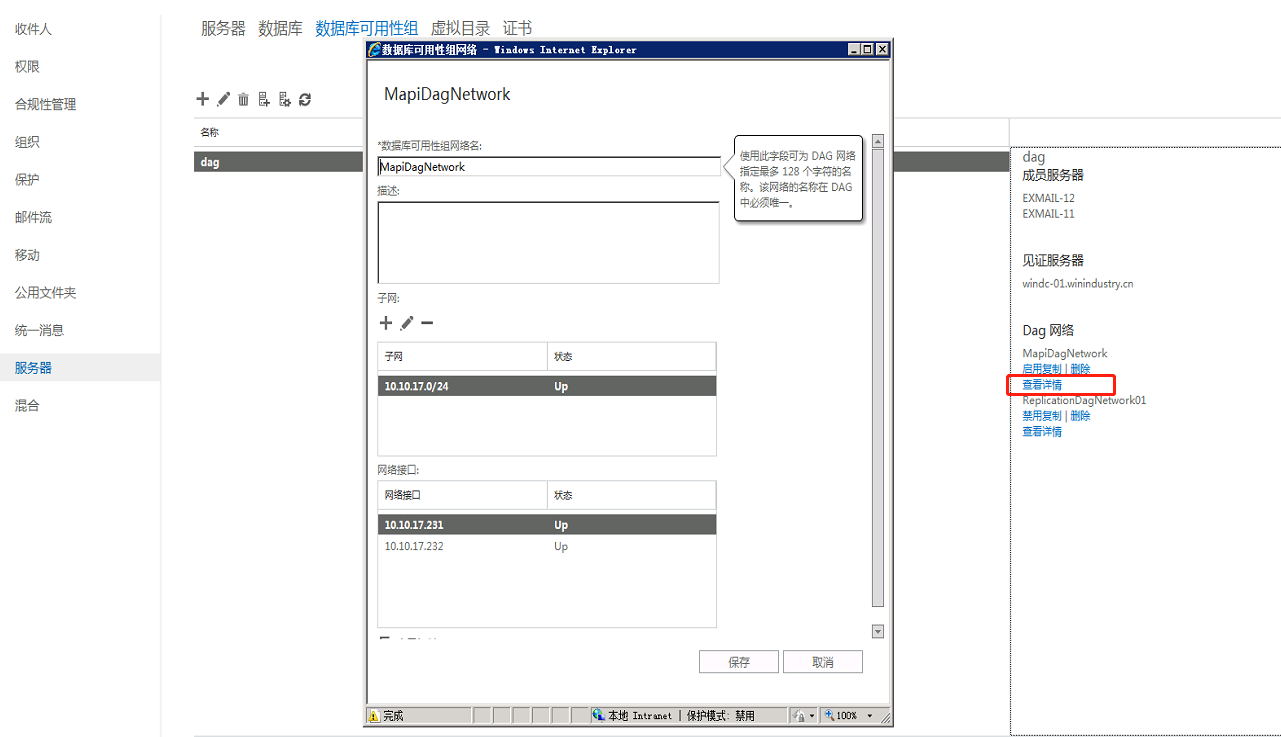Open 保护 in the sidebar
The image size is (1281, 737).
(27, 180)
